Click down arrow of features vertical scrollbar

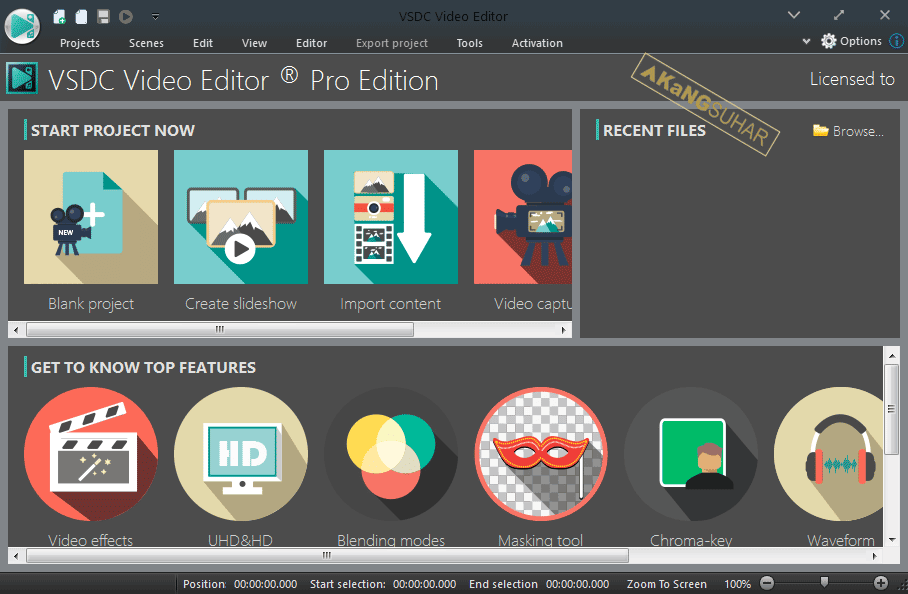[x=892, y=540]
